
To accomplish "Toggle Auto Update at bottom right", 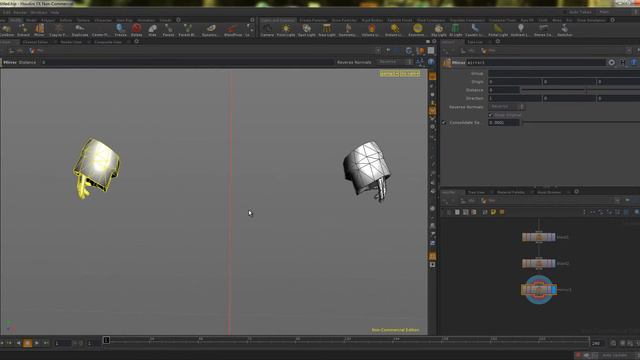I will coord(615,356).
